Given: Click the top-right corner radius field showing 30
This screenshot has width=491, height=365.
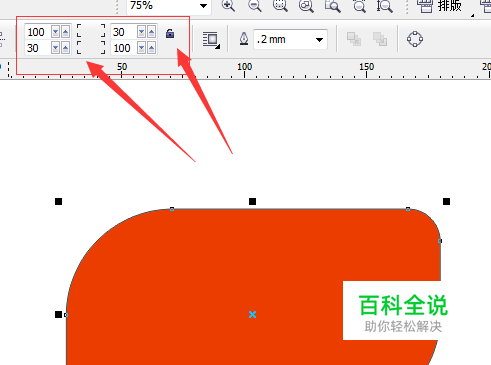Looking at the screenshot, I should coord(123,32).
